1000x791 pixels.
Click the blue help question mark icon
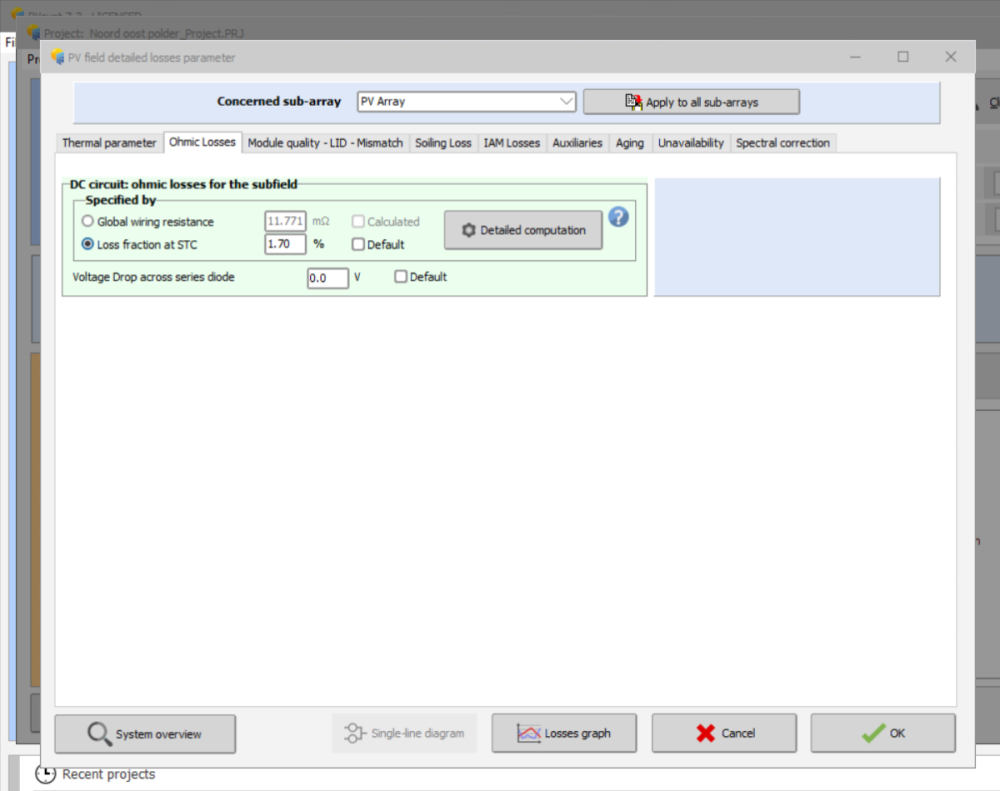click(x=618, y=216)
